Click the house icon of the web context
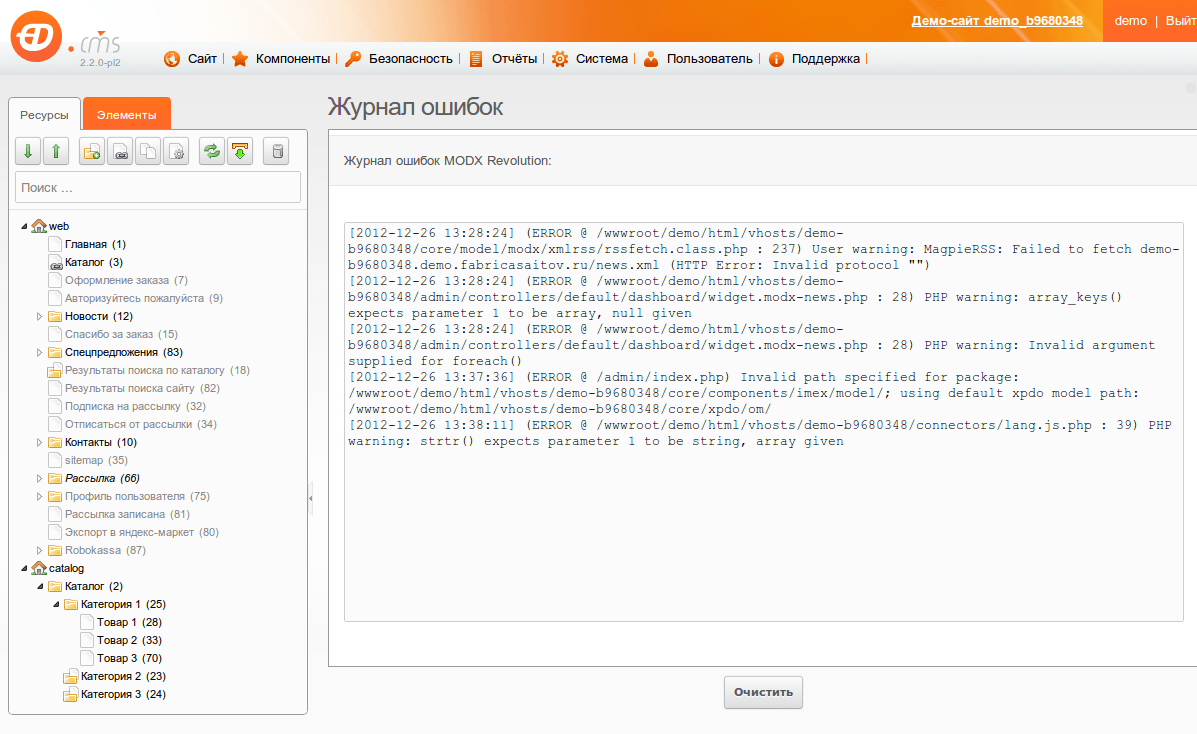This screenshot has height=734, width=1197. coord(39,226)
